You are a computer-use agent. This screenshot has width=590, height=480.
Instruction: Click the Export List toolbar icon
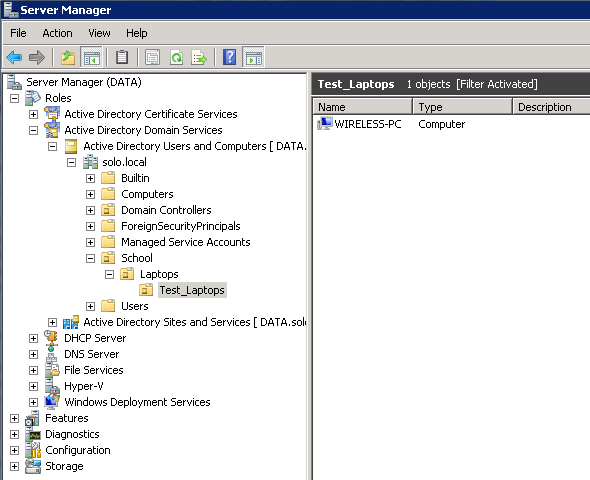tap(199, 58)
